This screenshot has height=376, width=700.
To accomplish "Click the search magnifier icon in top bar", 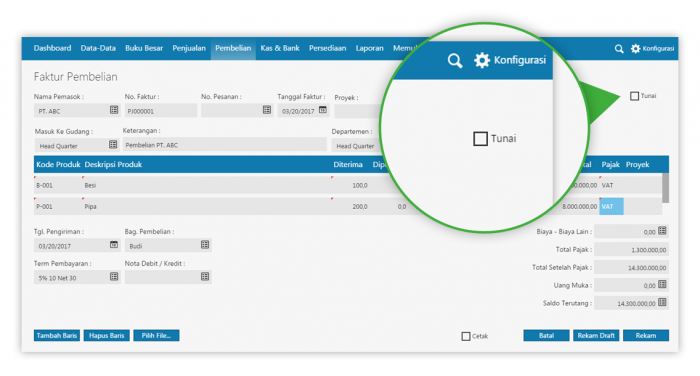I will 619,49.
